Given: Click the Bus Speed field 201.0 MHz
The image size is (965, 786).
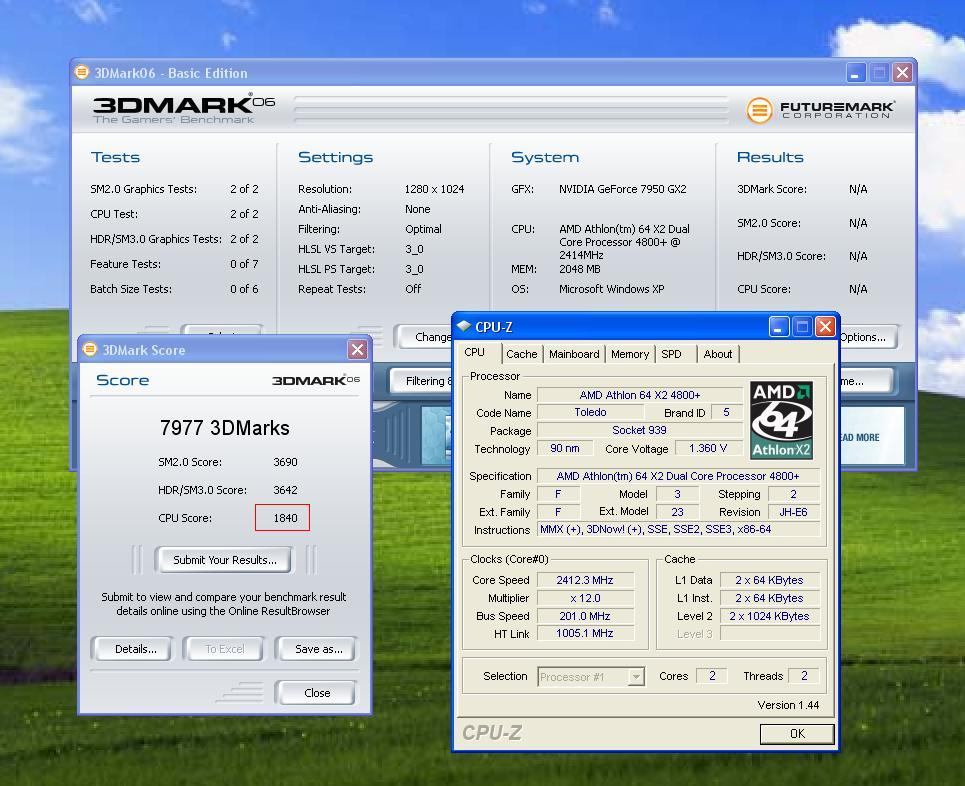Looking at the screenshot, I should click(585, 616).
